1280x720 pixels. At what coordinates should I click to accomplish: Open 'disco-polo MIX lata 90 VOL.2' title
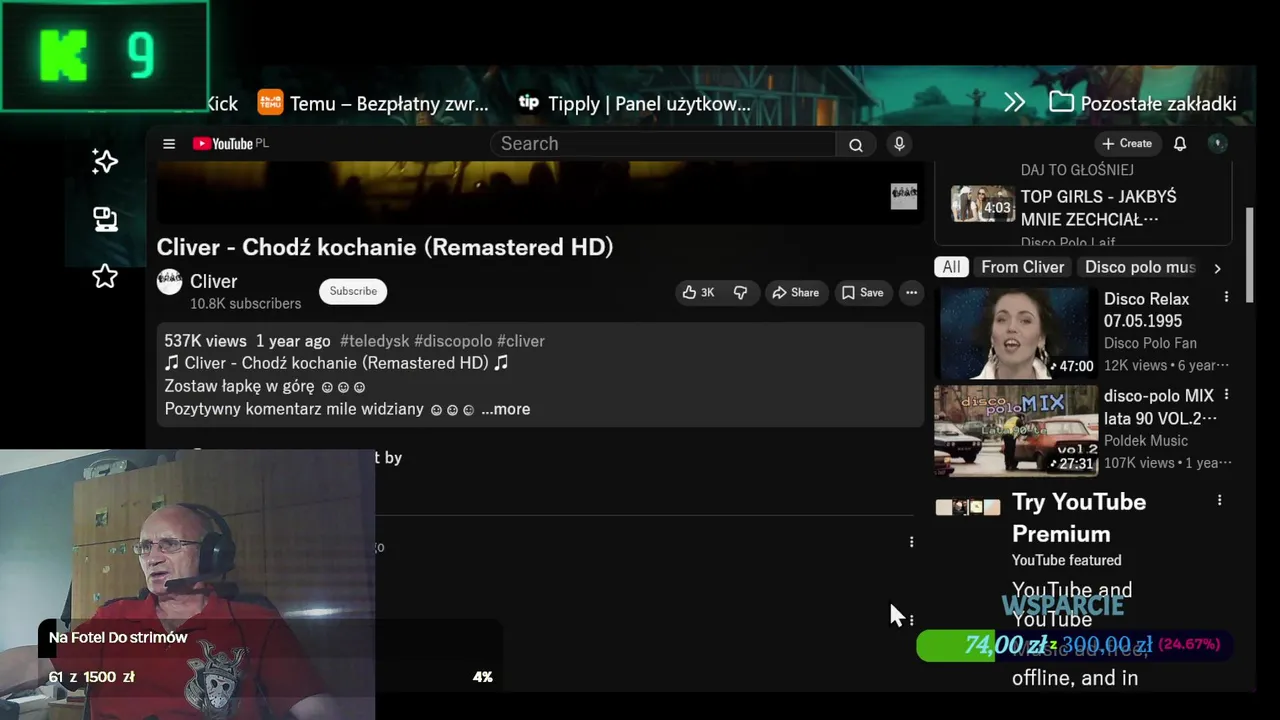(1160, 407)
